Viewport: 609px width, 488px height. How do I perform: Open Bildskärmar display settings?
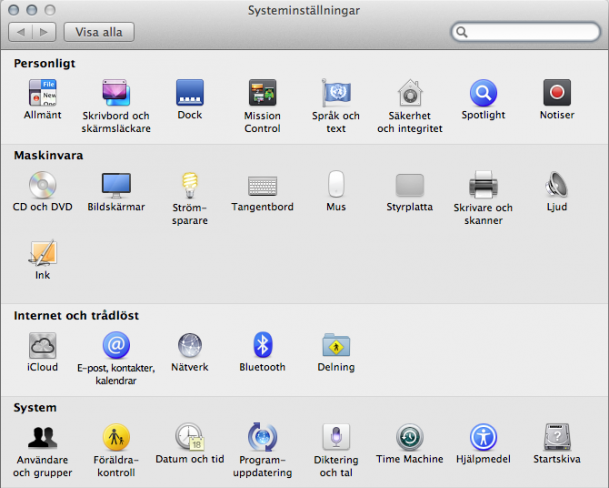(x=116, y=185)
